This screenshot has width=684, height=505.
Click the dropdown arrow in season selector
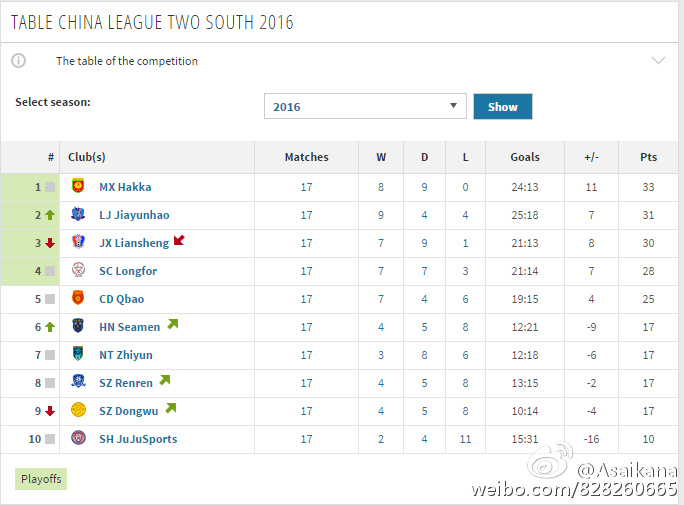pyautogui.click(x=453, y=106)
